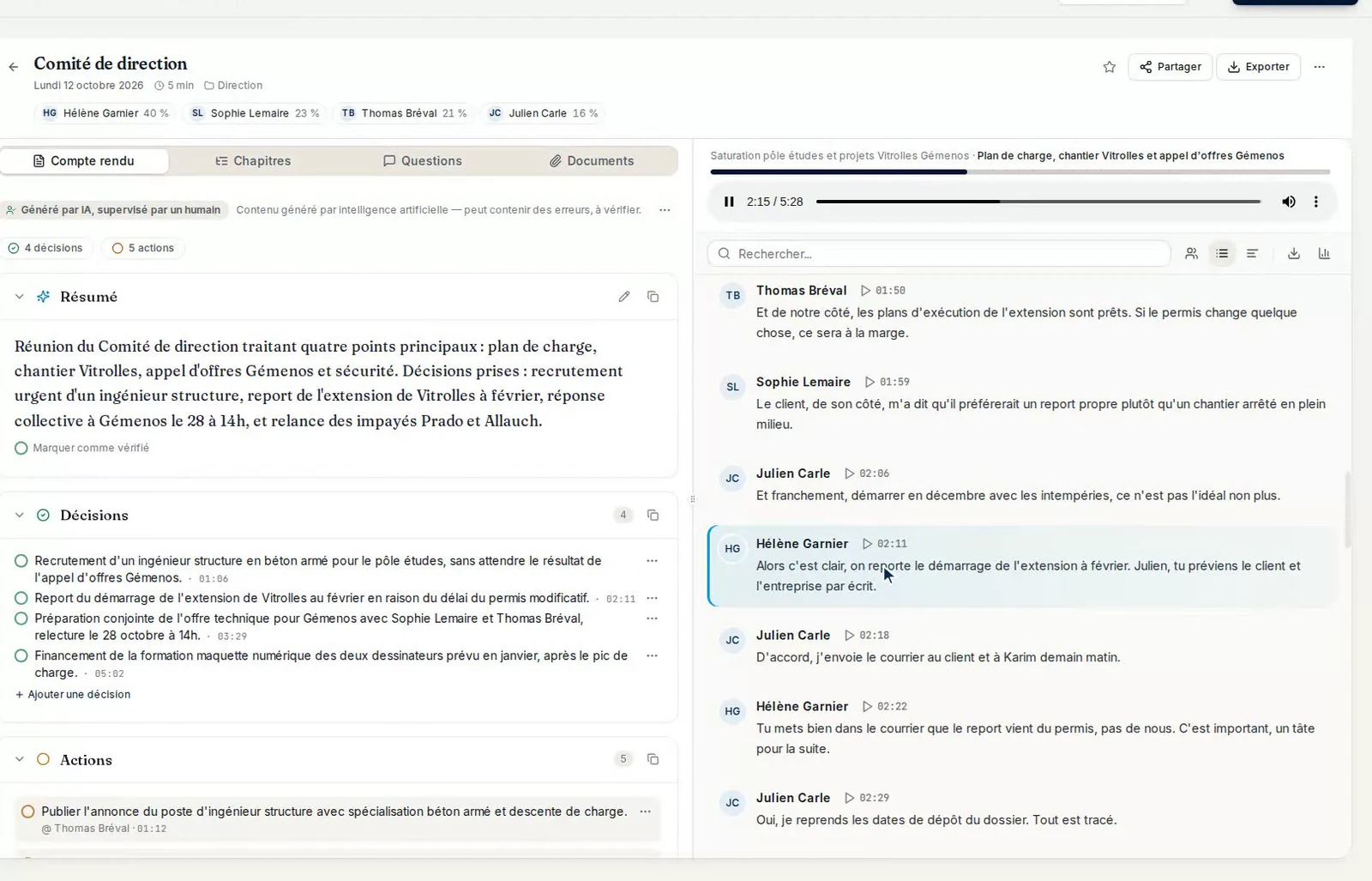Select the Compte rendu tab
This screenshot has width=1372, height=881.
coord(84,161)
